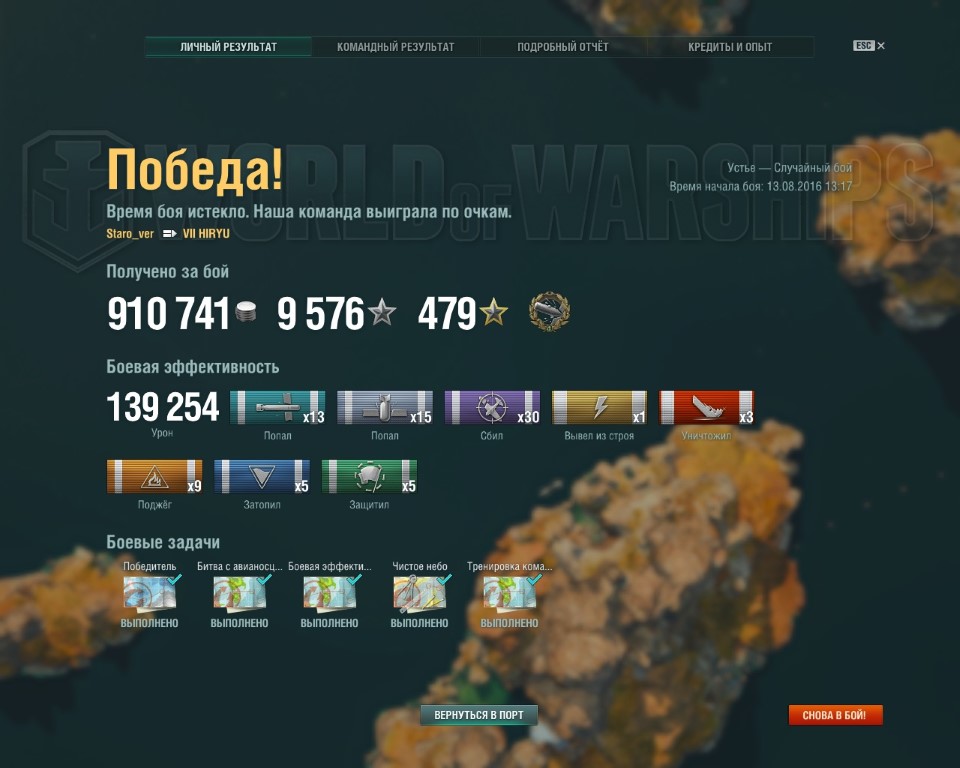Click the bomb hits ribbon x15
The height and width of the screenshot is (768, 960).
(x=384, y=407)
